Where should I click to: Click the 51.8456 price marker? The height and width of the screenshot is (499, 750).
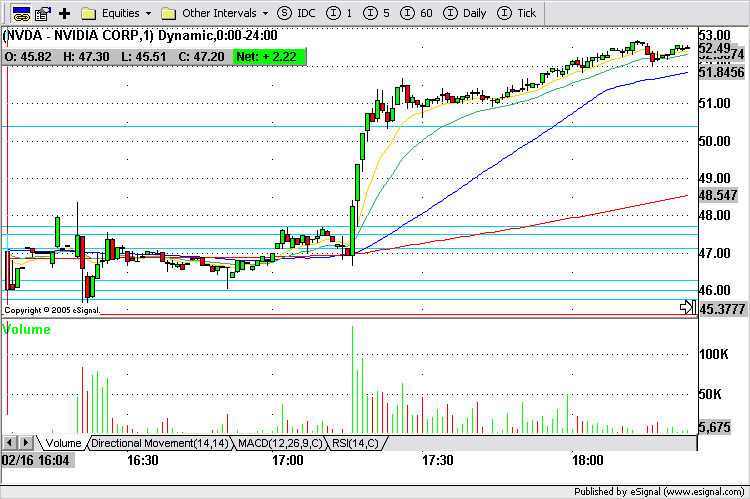(x=722, y=72)
